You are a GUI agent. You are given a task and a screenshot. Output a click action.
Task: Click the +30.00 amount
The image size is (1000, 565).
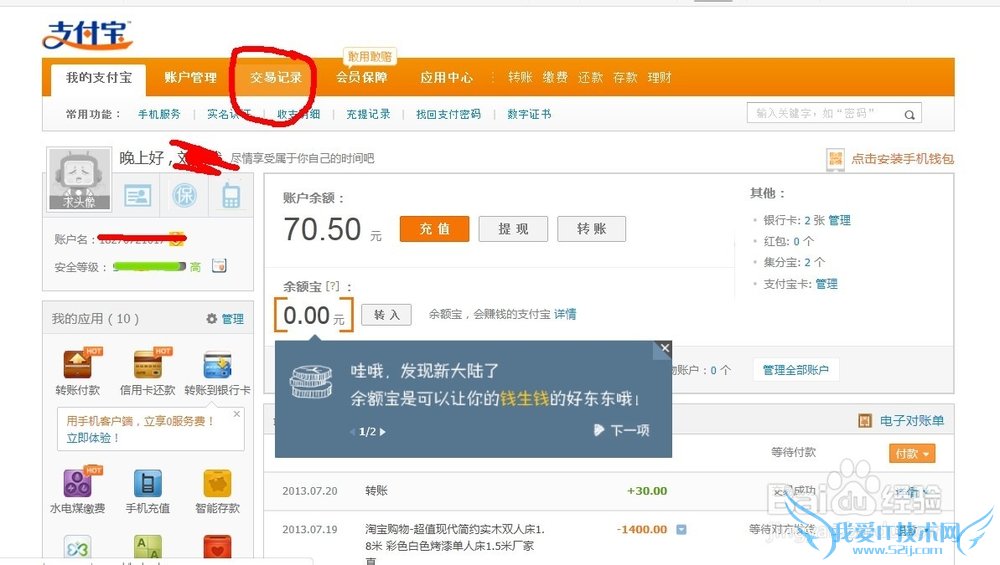[x=647, y=491]
